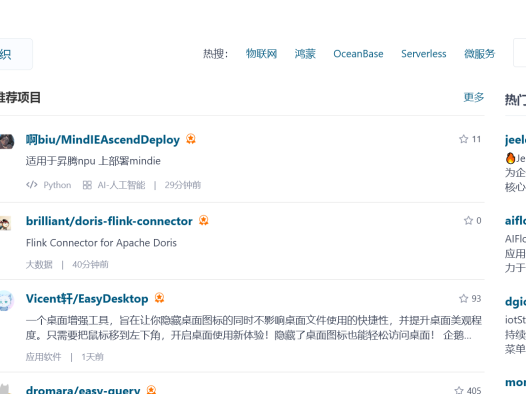
Task: Star the EasyDesktop project
Action: pyautogui.click(x=464, y=298)
